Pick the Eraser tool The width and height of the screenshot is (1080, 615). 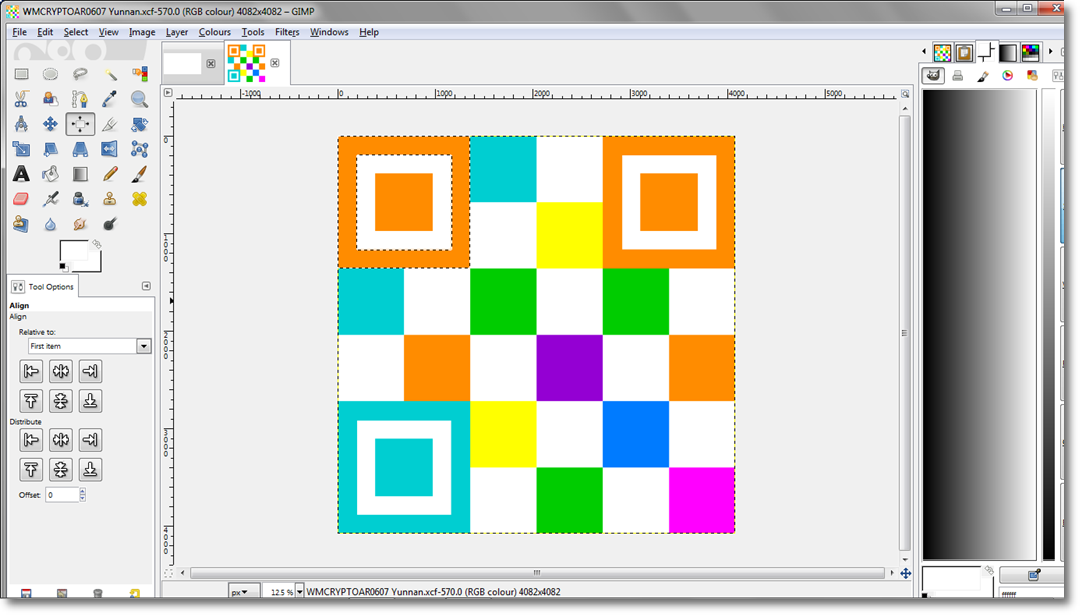click(21, 199)
